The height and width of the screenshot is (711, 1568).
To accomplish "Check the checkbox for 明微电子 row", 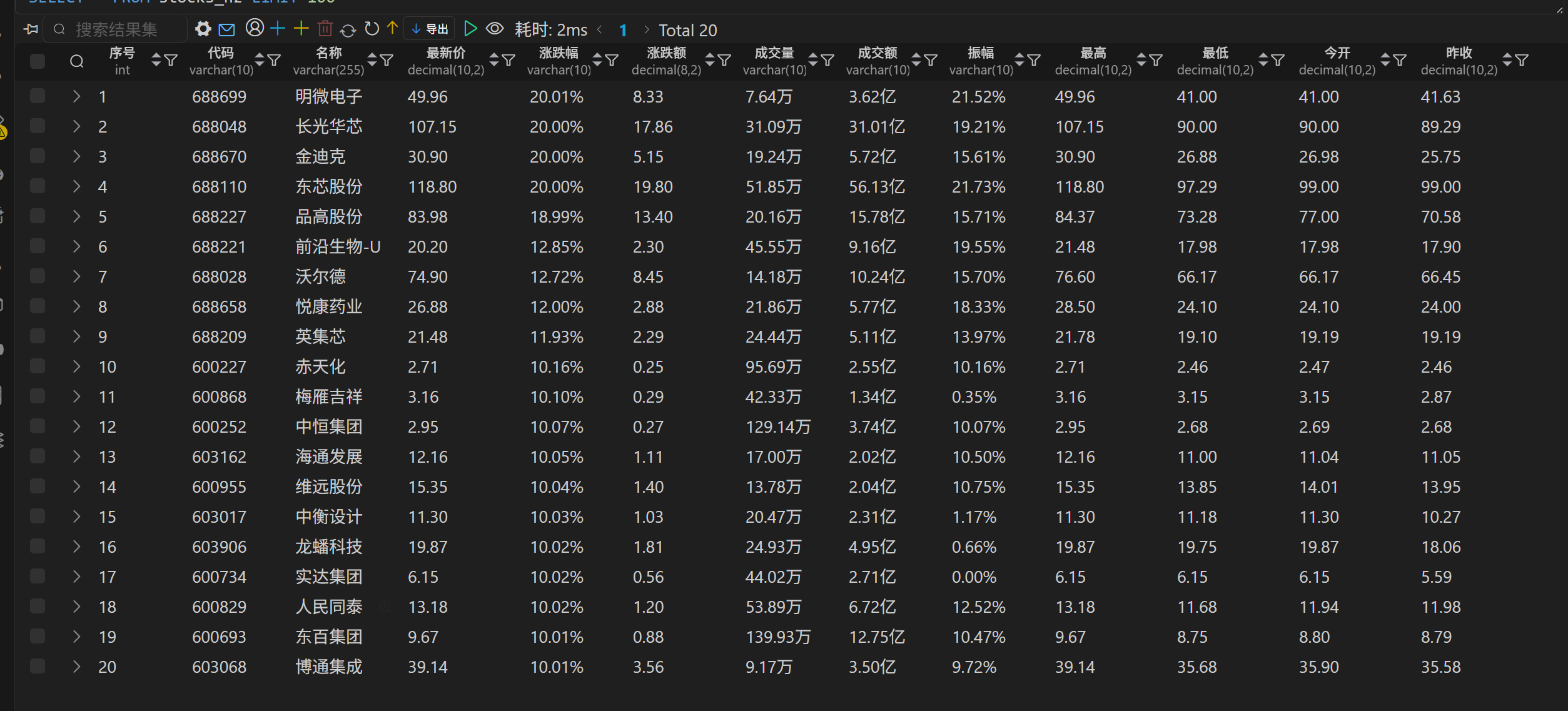I will (37, 96).
